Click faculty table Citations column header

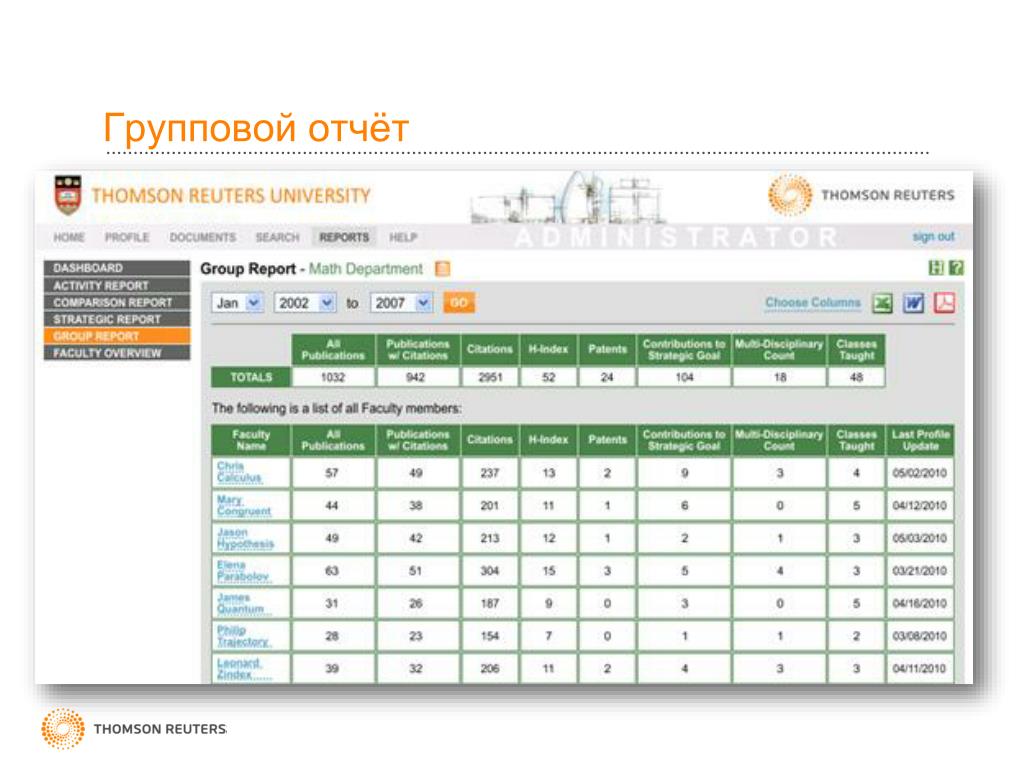pyautogui.click(x=490, y=440)
